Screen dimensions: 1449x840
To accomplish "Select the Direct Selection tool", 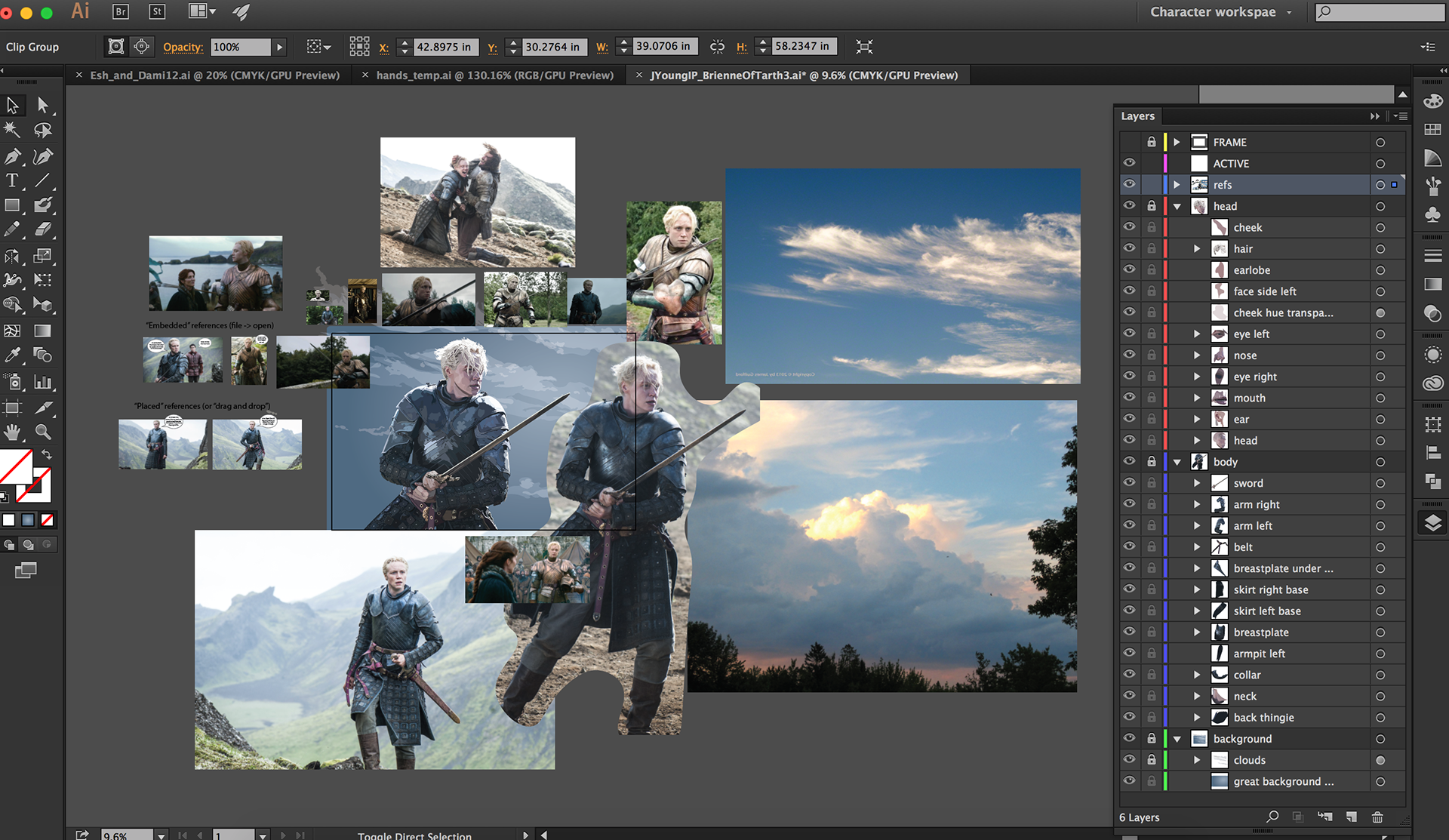I will coord(43,106).
